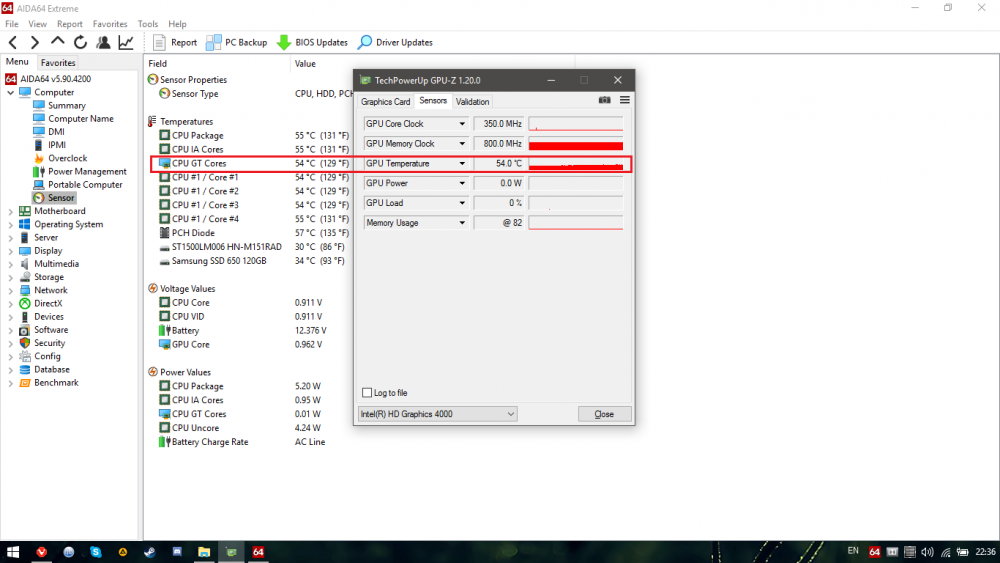The image size is (1000, 563).
Task: Select Computer Name tree item
Action: pyautogui.click(x=80, y=119)
